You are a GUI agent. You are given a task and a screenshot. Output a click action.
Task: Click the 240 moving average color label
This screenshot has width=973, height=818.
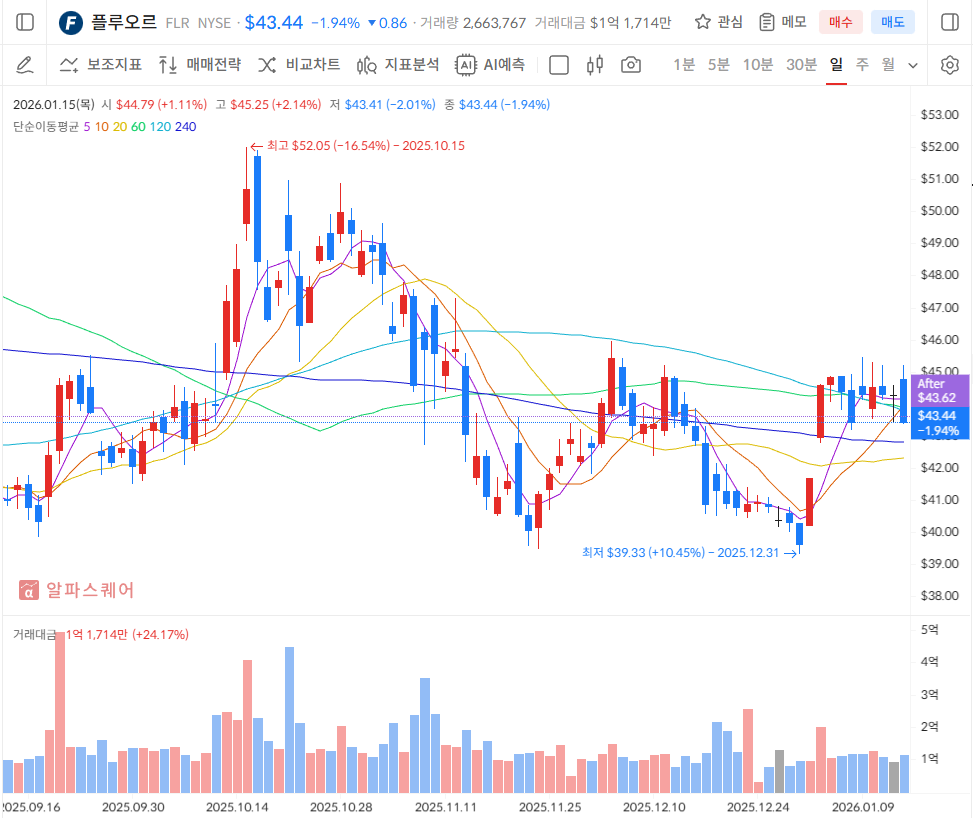coord(186,126)
